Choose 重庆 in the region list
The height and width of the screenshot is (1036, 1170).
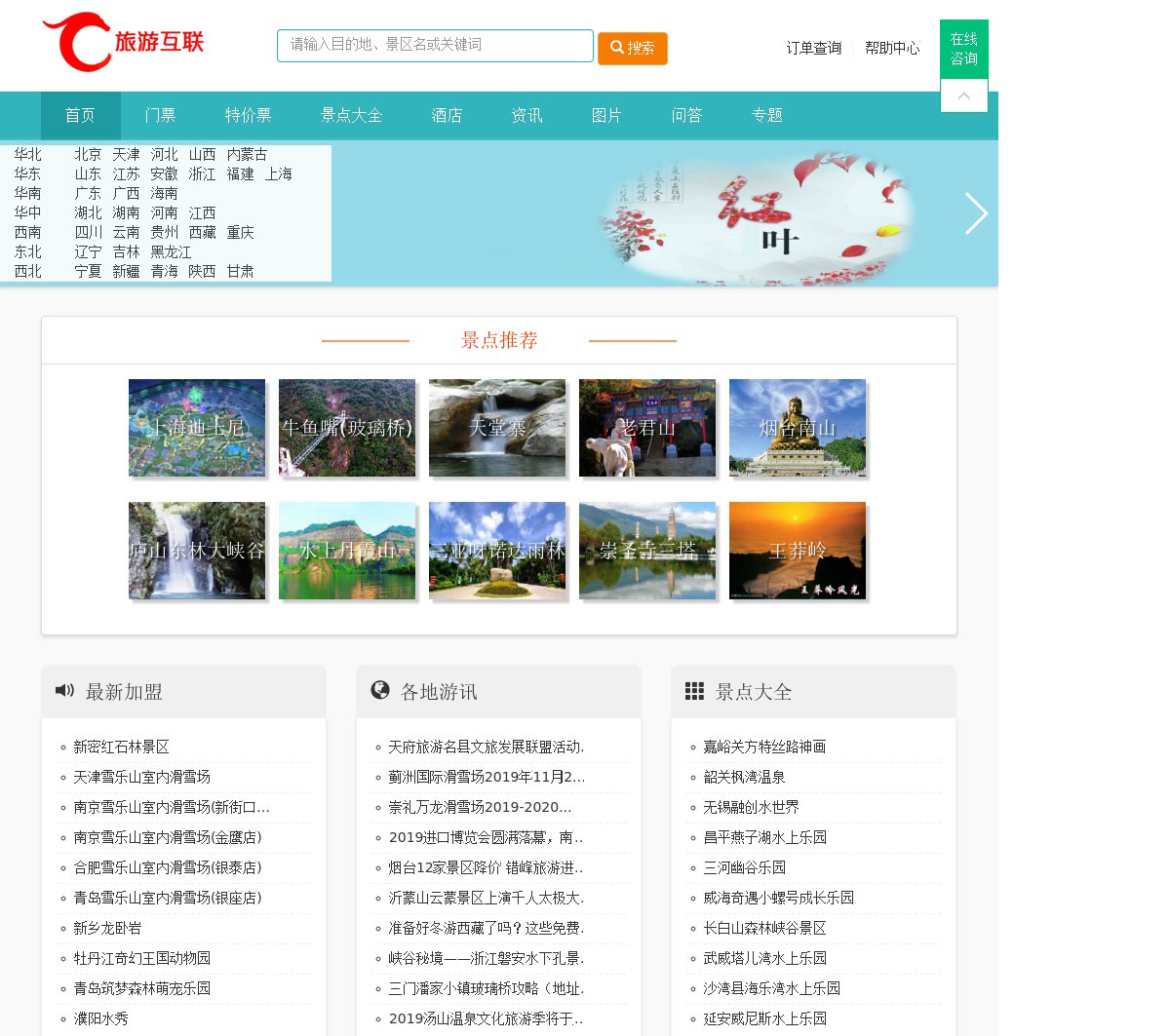click(x=240, y=233)
